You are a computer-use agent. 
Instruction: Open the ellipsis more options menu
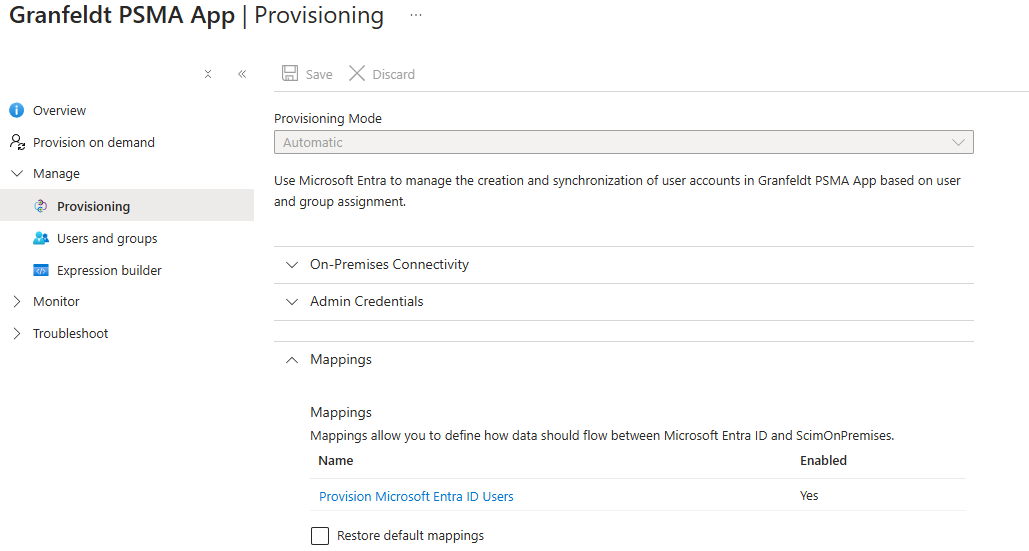416,16
